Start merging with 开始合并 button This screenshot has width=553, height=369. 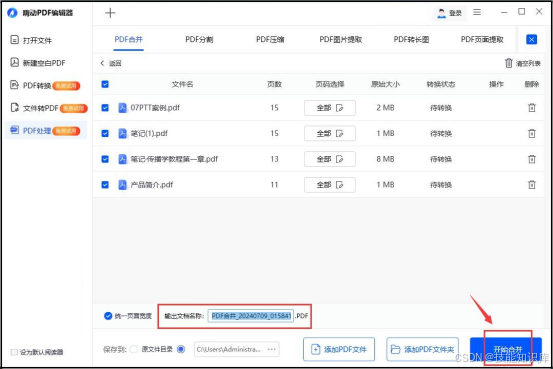[506, 349]
